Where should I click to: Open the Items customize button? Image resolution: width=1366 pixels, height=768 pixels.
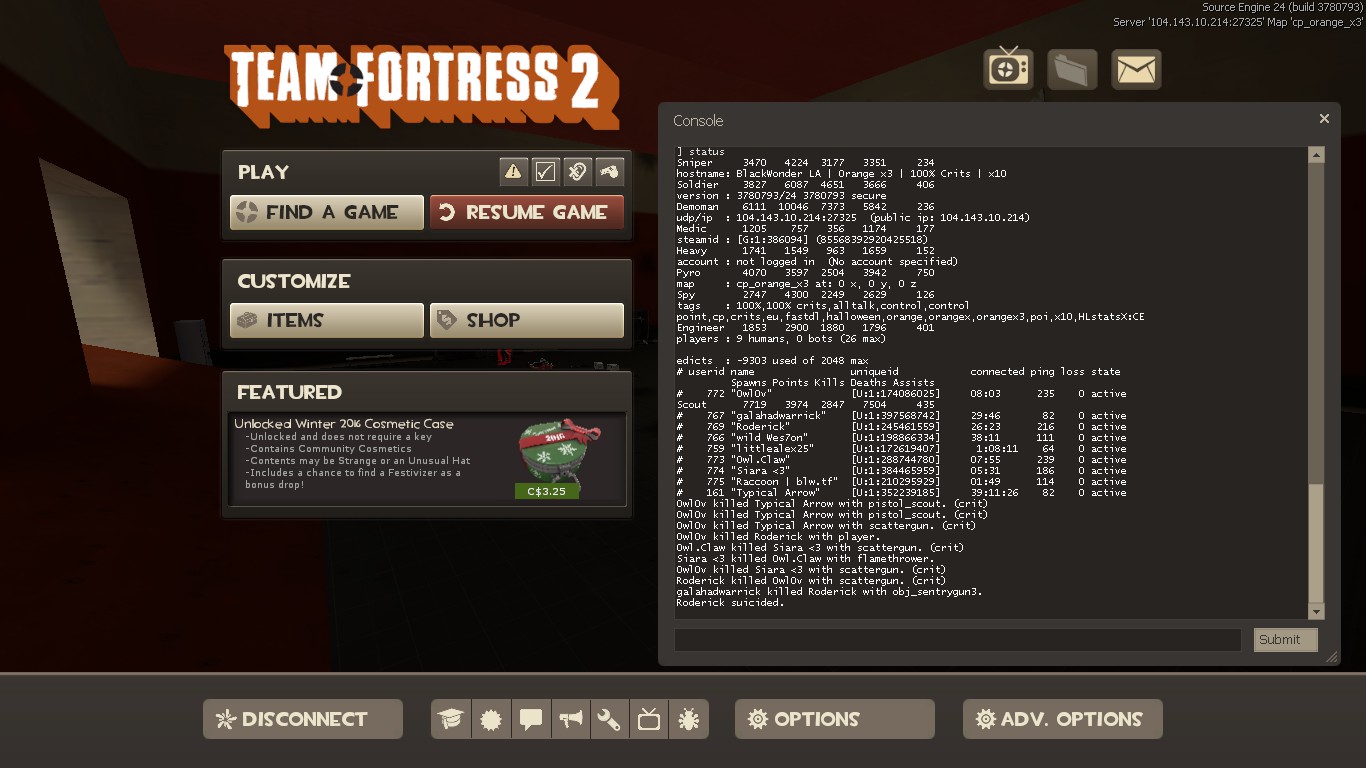click(x=327, y=320)
